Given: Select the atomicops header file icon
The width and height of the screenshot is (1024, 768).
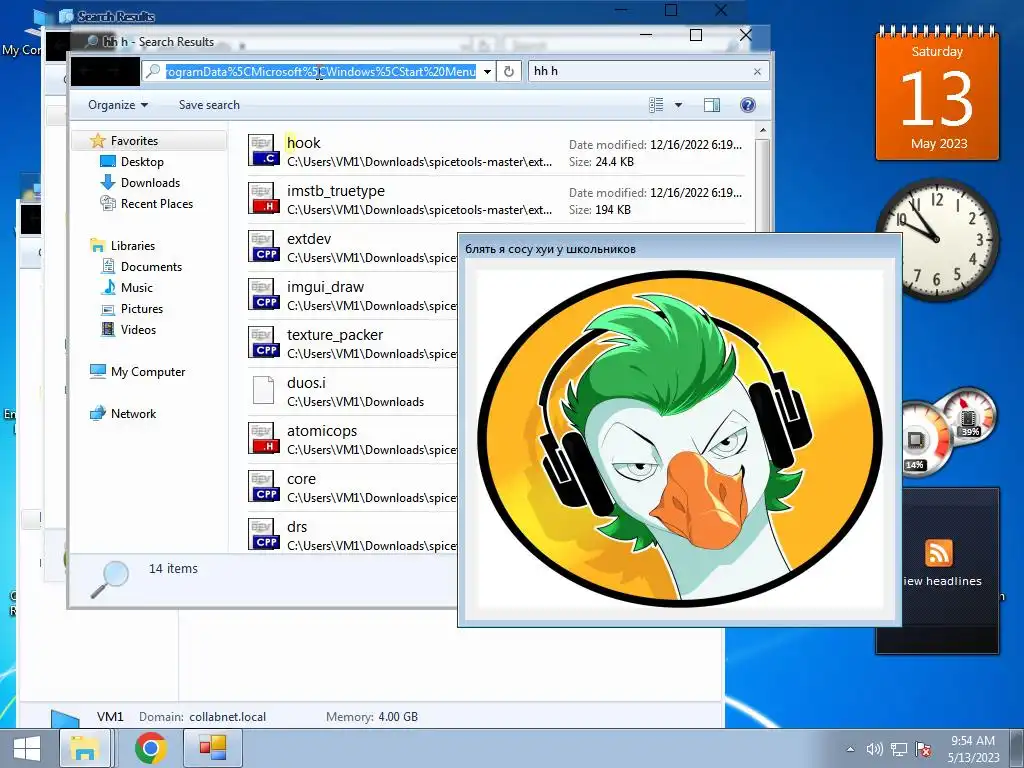Looking at the screenshot, I should coord(264,438).
